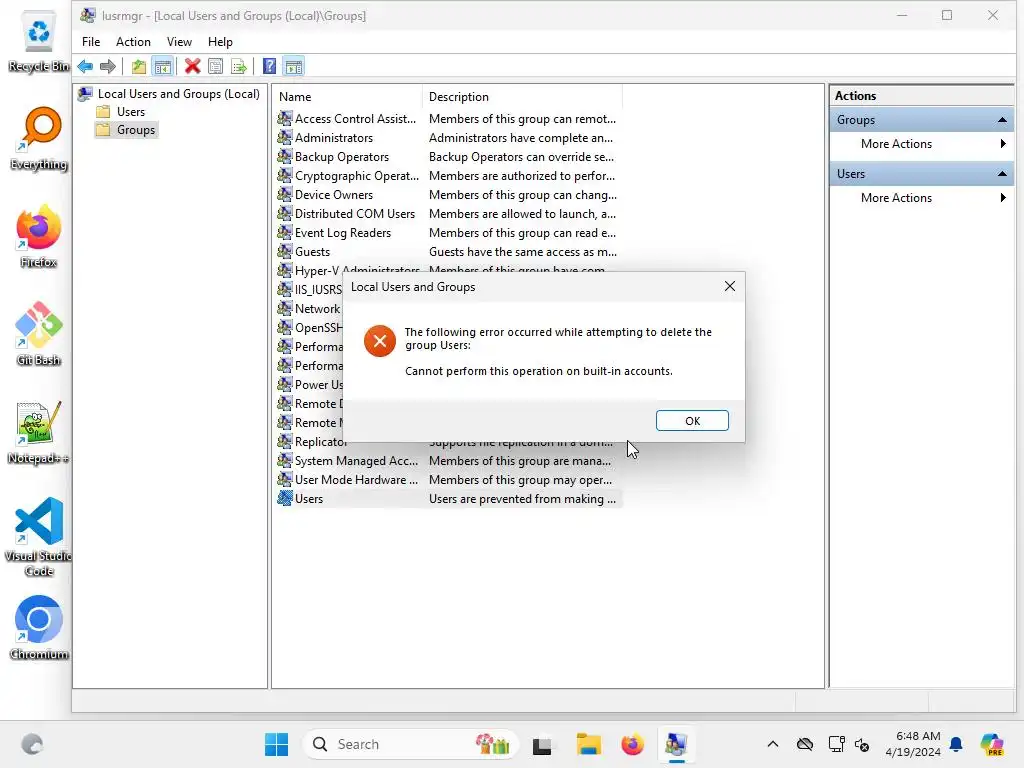Toggle the Show/Hide Console Tree toolbar button
Image resolution: width=1024 pixels, height=768 pixels.
coord(163,66)
